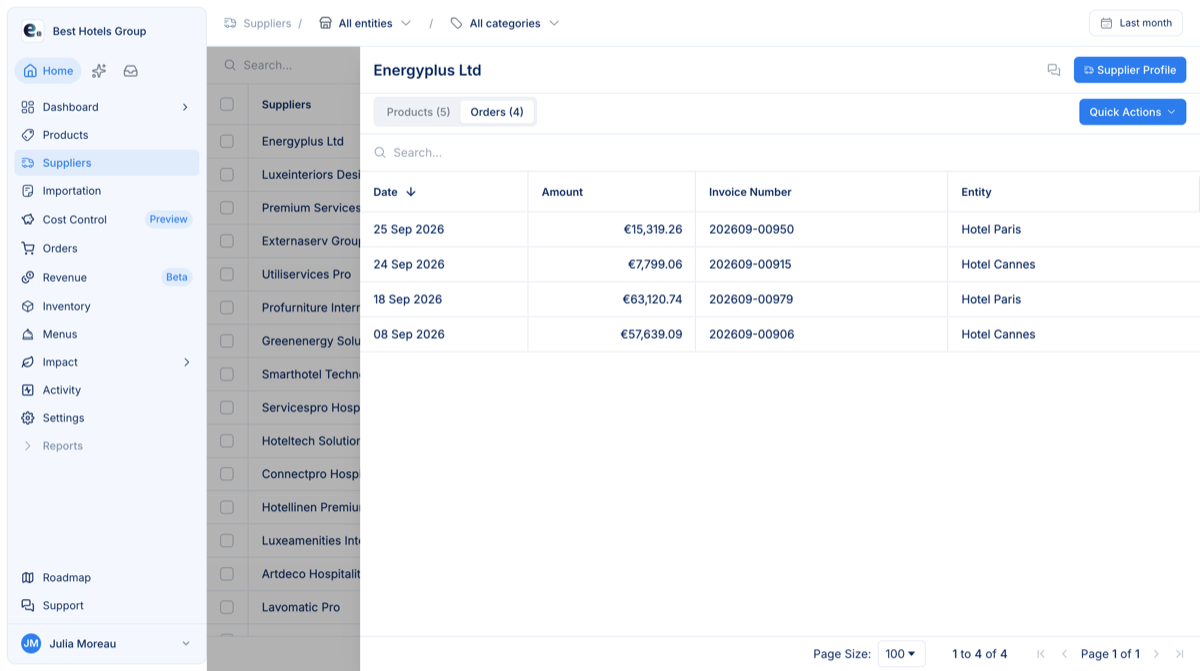Click the Support chat icon

(x=28, y=606)
